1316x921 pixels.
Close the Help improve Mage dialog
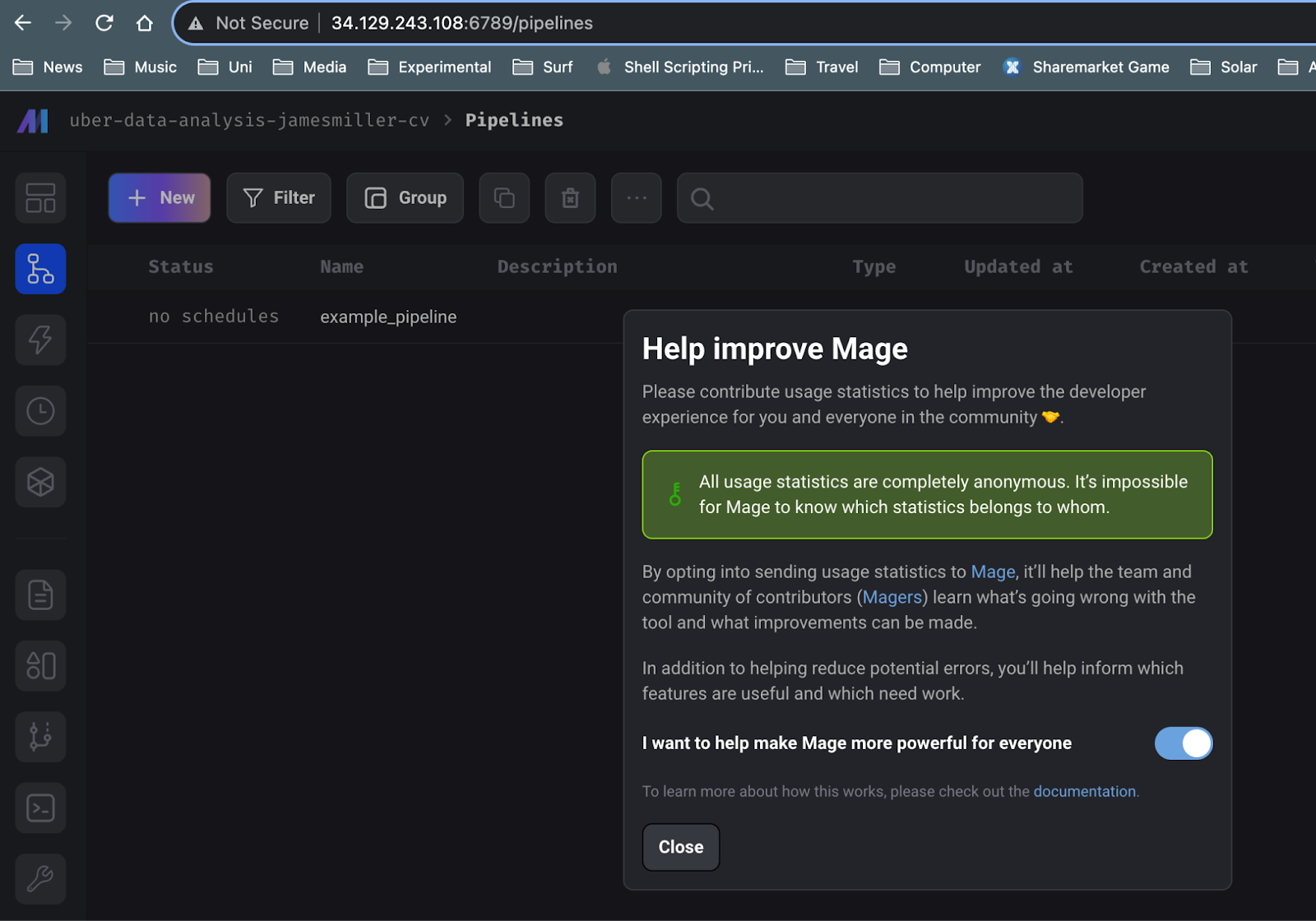pos(681,847)
